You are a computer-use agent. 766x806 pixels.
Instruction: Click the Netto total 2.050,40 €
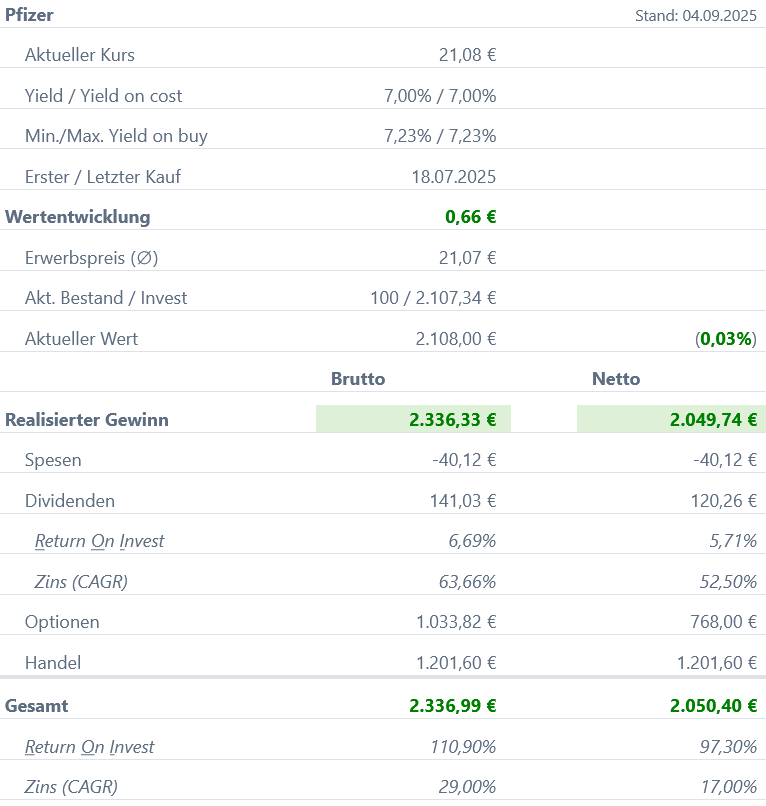[713, 706]
